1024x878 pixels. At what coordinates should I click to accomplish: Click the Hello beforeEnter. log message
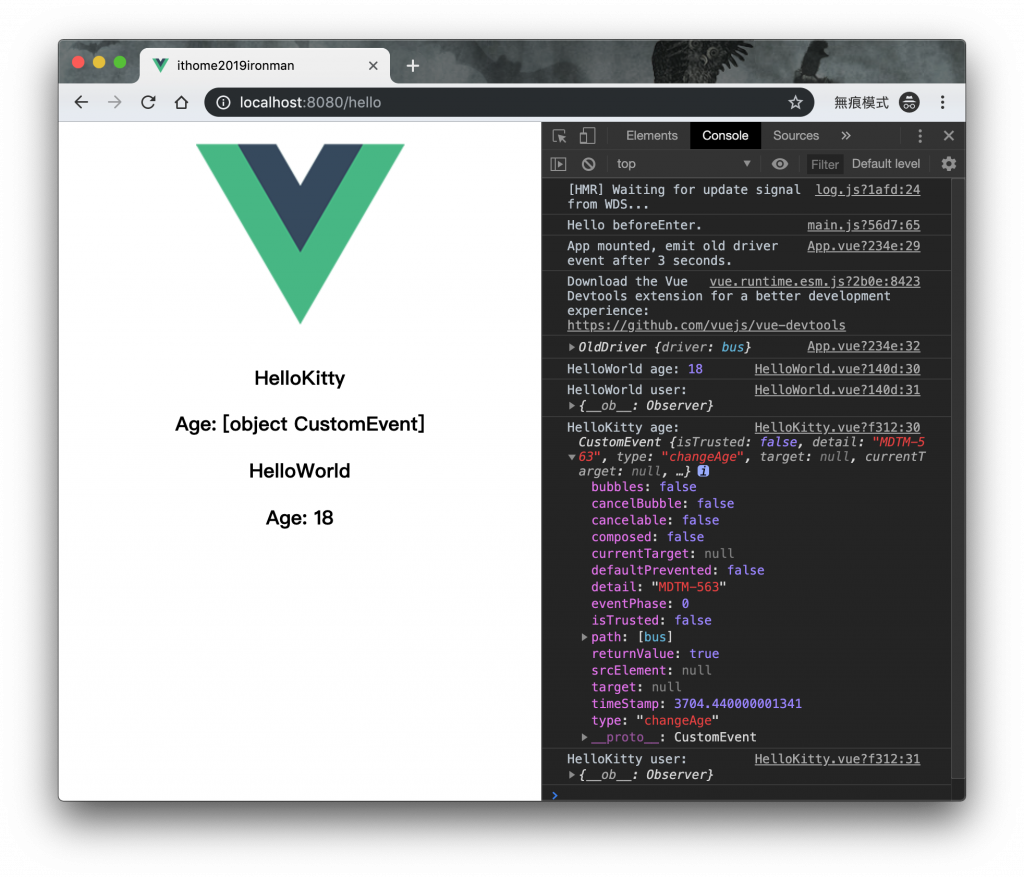[x=634, y=225]
